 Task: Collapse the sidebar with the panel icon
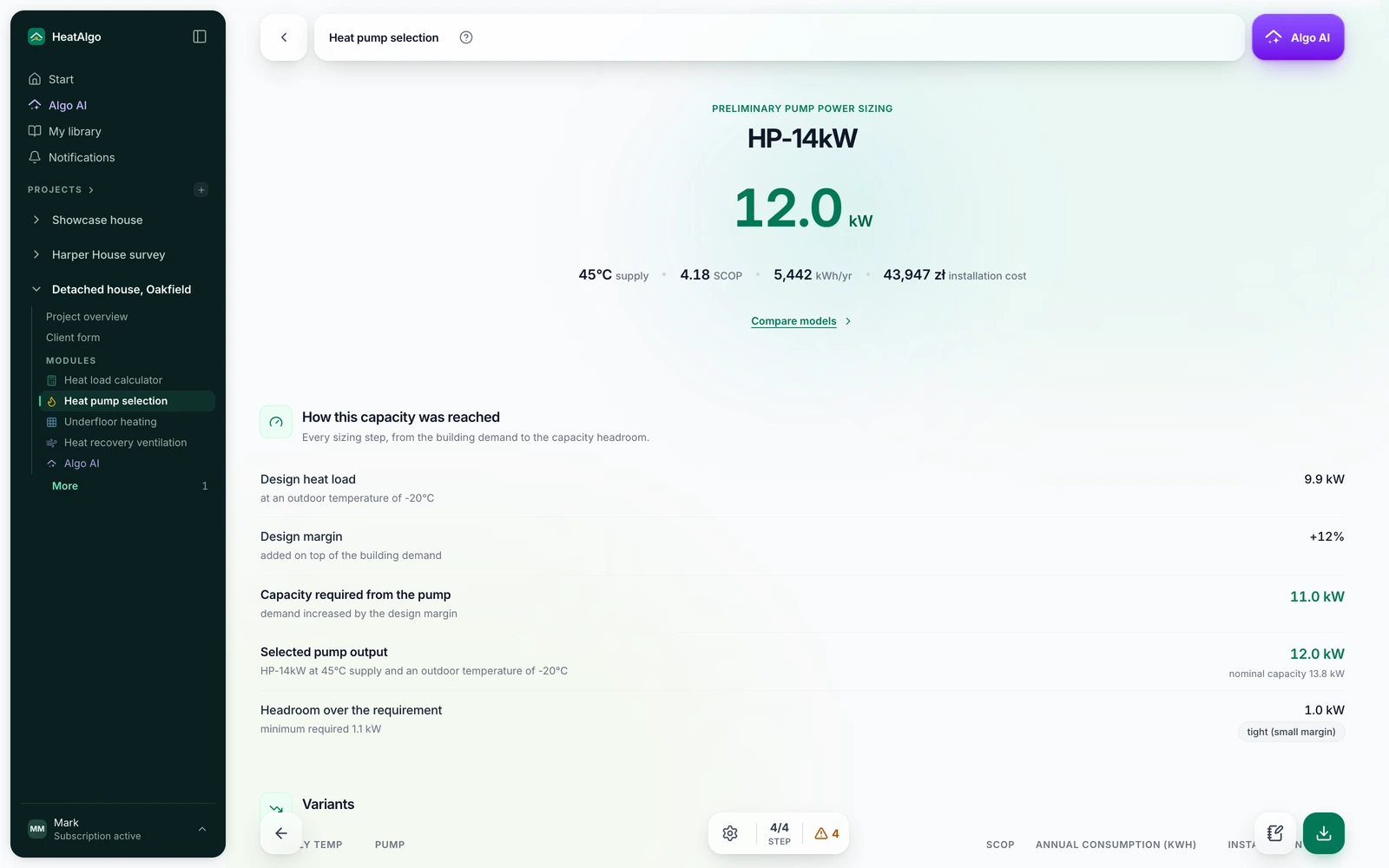[x=200, y=36]
